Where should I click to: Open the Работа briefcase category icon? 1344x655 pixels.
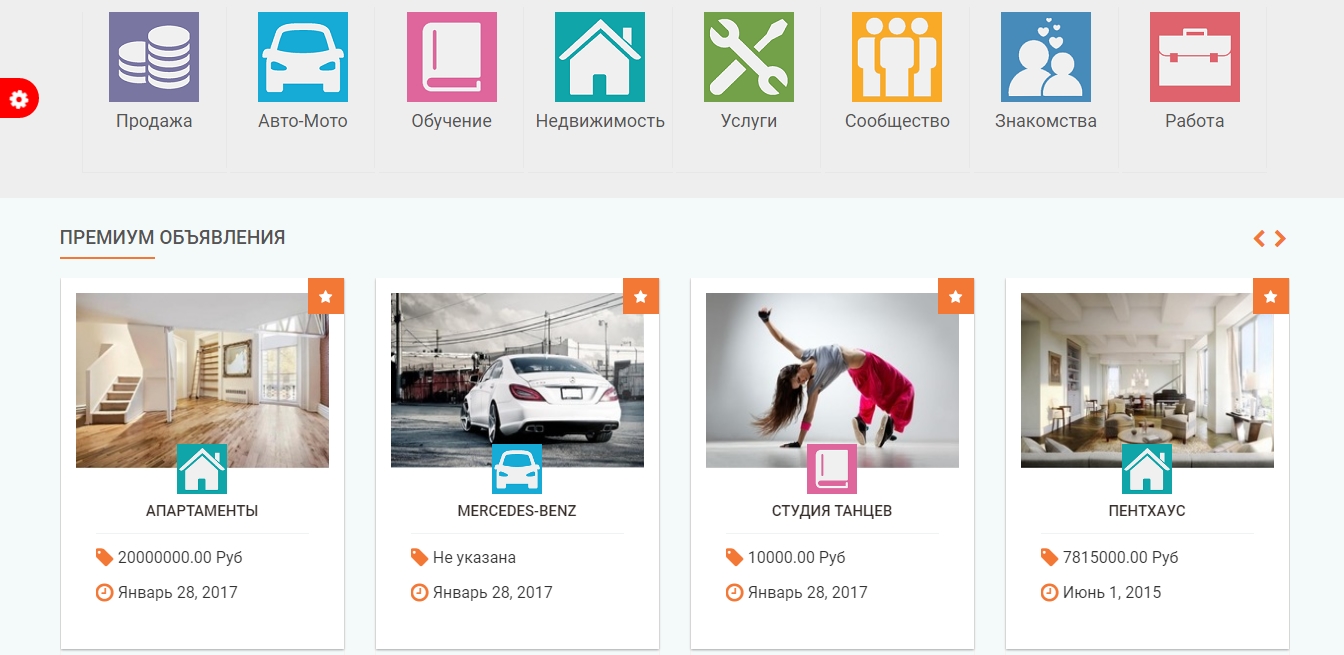coord(1195,57)
